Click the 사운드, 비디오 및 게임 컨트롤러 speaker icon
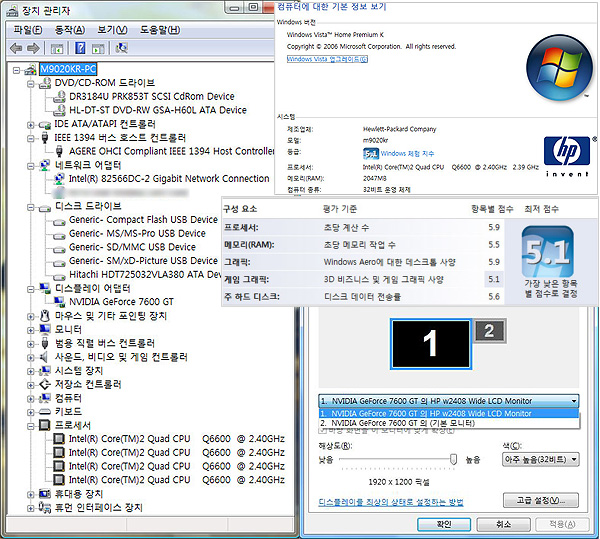This screenshot has width=600, height=539. [44, 357]
